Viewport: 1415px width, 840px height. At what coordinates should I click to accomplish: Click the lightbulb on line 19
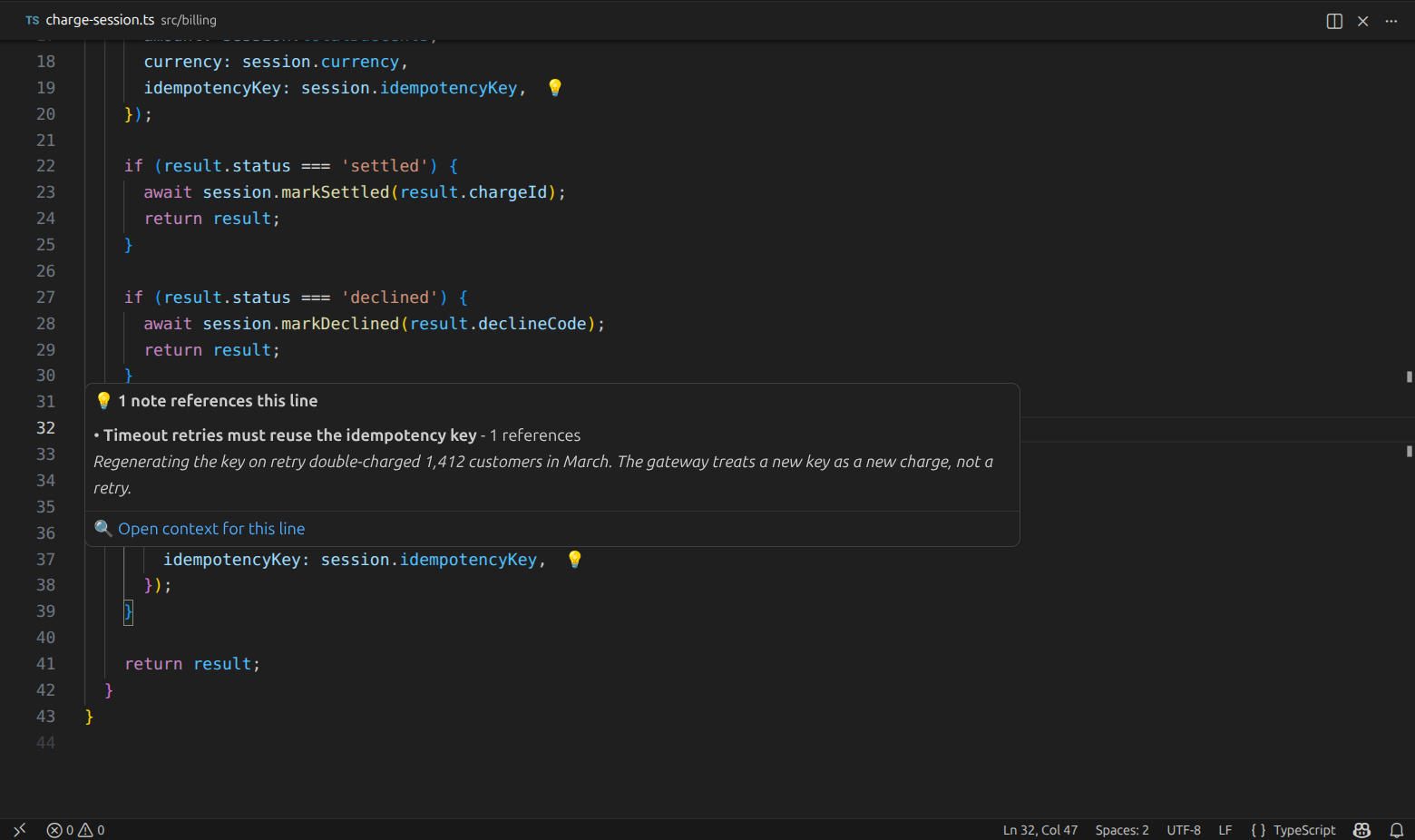(555, 87)
